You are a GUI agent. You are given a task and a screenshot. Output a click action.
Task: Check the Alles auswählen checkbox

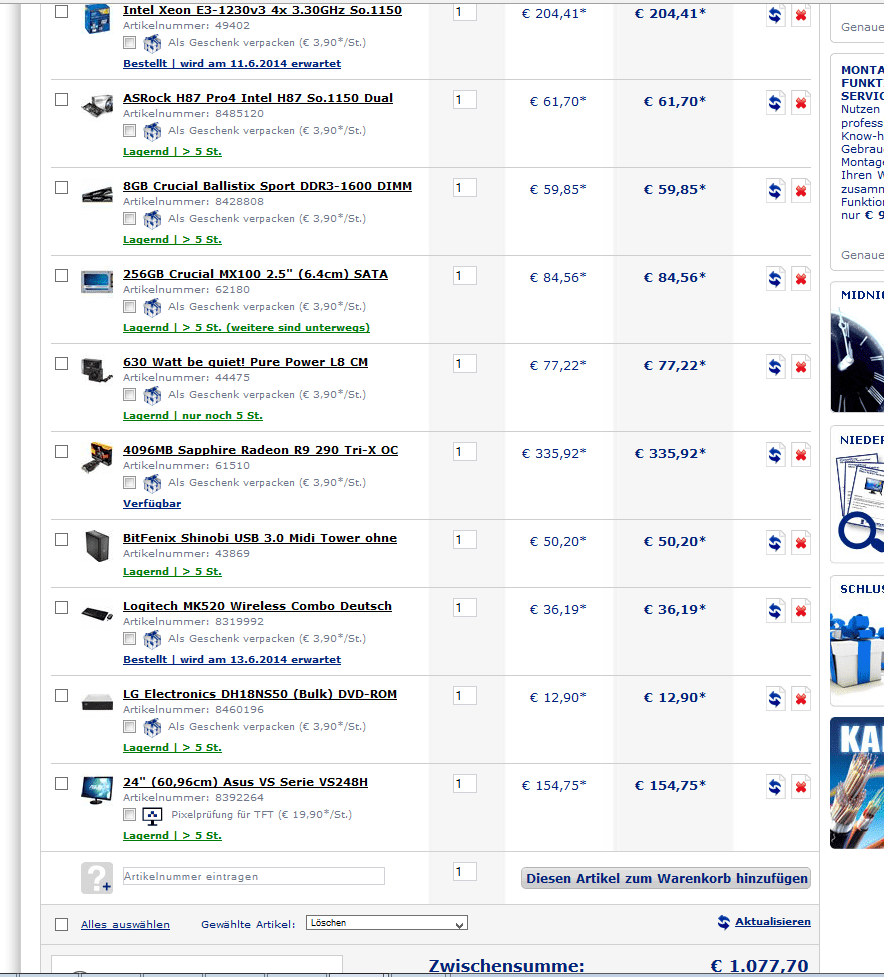pos(61,924)
